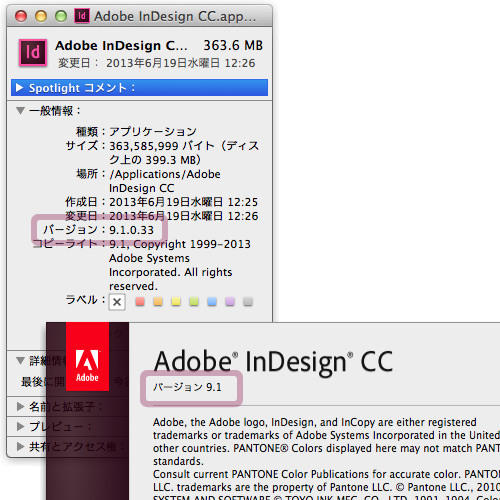Collapse the 一般情報 section
This screenshot has width=500, height=500.
pos(20,110)
